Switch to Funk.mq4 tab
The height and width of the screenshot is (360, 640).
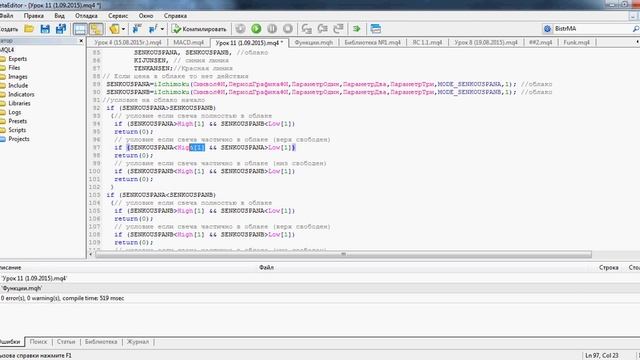point(577,42)
